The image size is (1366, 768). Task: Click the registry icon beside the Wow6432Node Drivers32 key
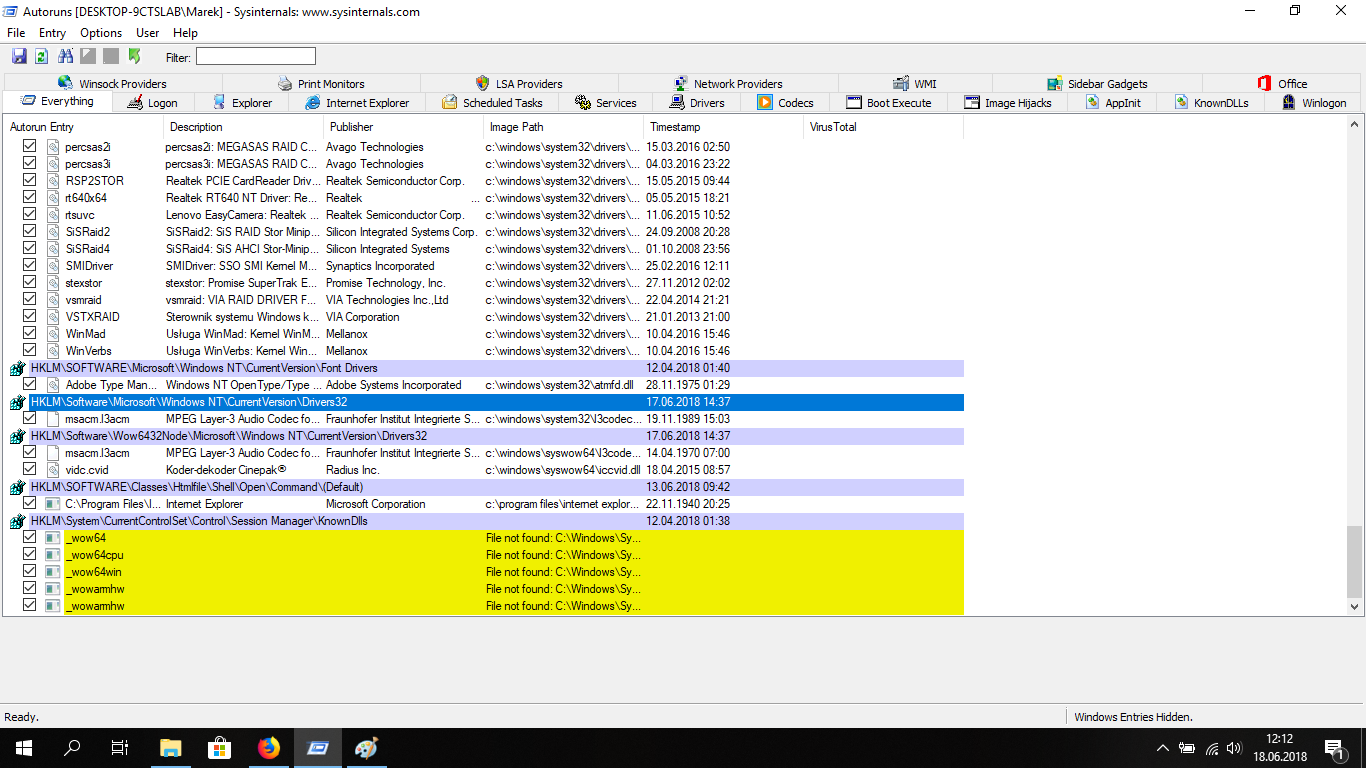click(x=17, y=437)
